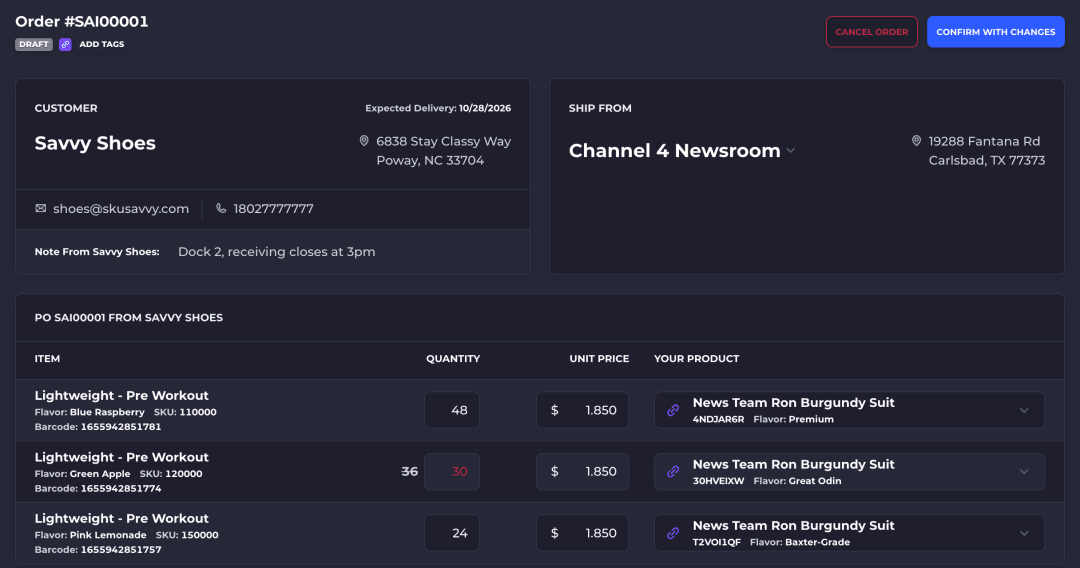
Task: Click the dollar sign in the Pink Lemonade price field
Action: [554, 533]
